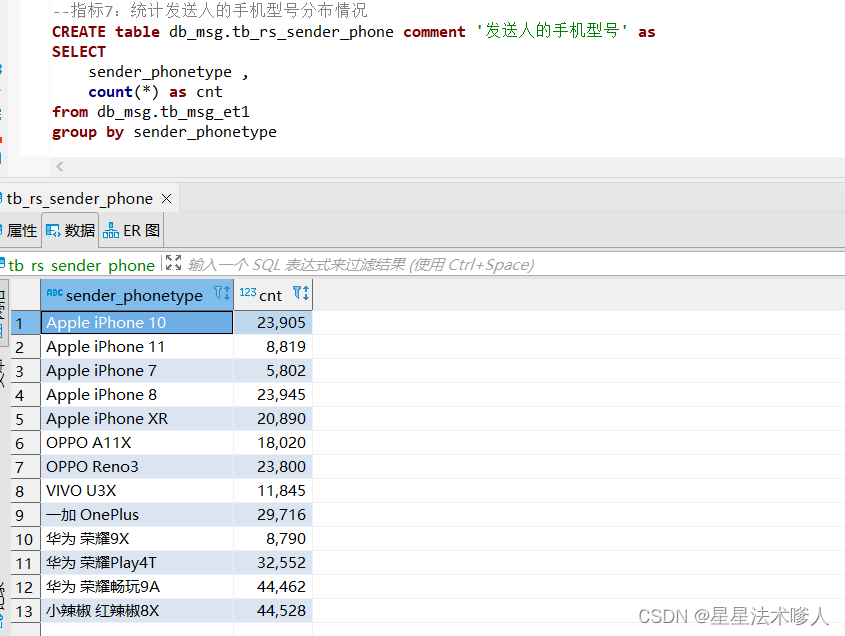Screen dimensions: 845x636
Task: Select cell Apple iPhone 10
Action: 137,323
